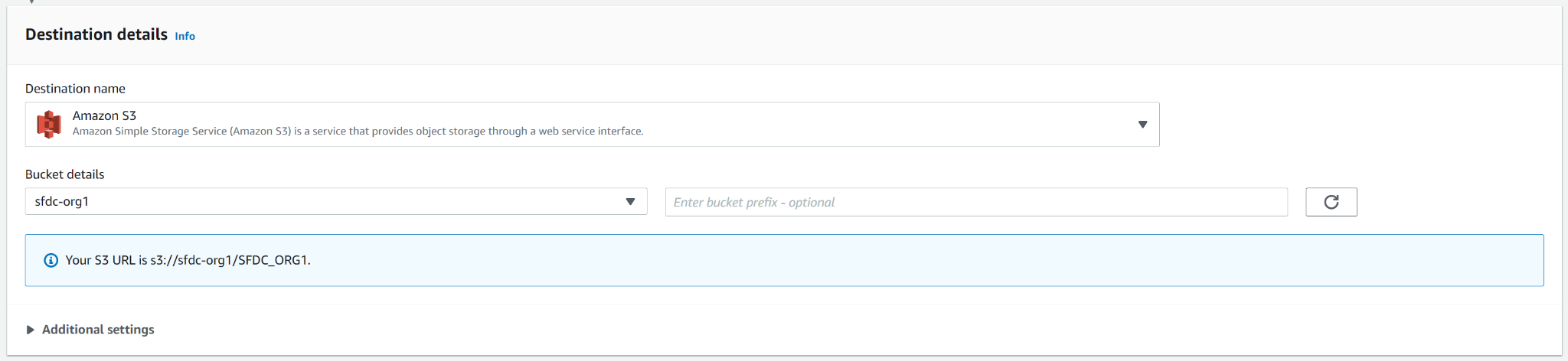The image size is (1568, 361).
Task: Click the Bucket details field label
Action: [x=64, y=174]
